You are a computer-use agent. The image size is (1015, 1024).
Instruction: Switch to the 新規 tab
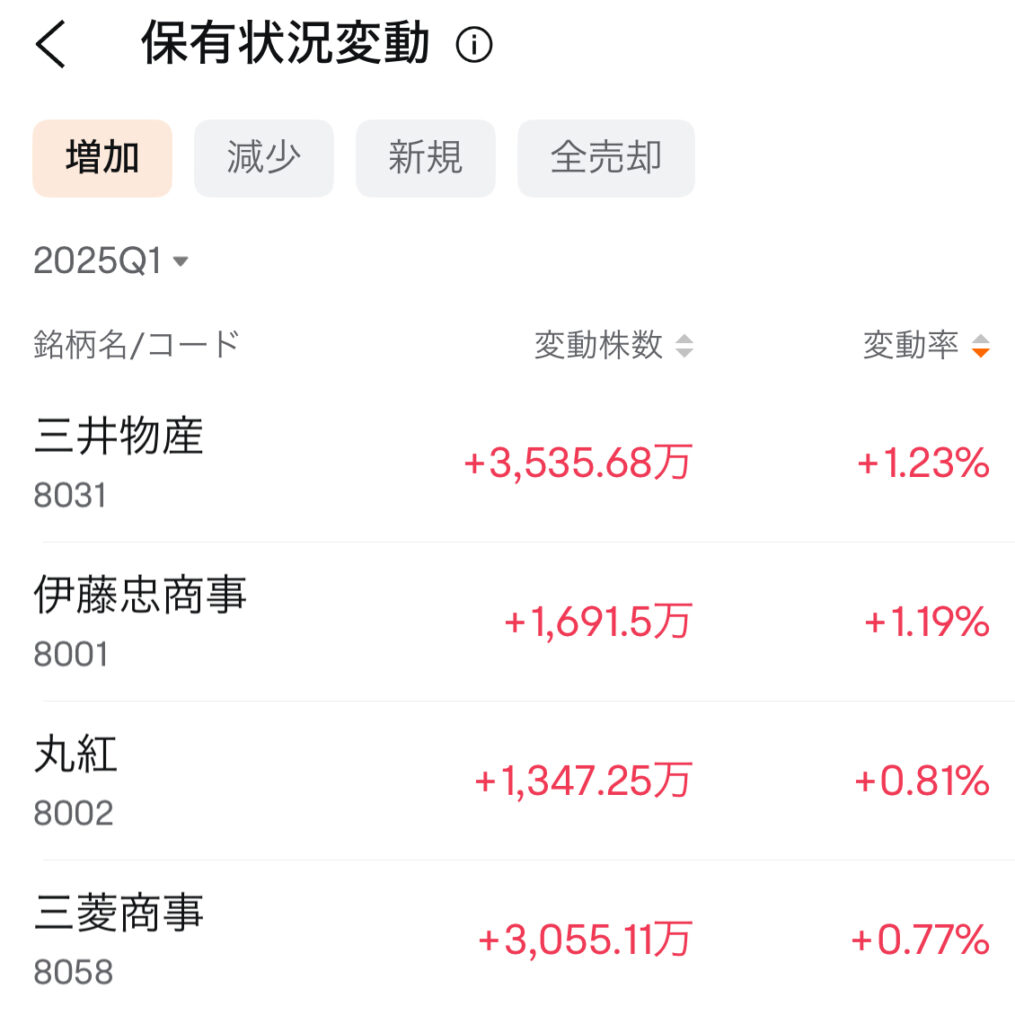pos(426,158)
